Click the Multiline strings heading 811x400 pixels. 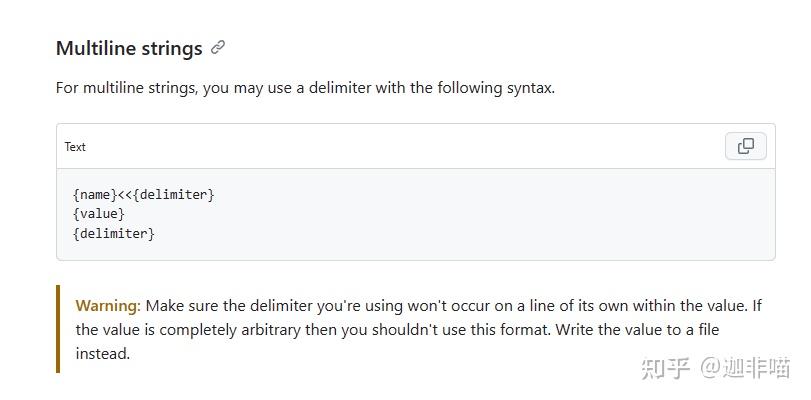[x=129, y=48]
